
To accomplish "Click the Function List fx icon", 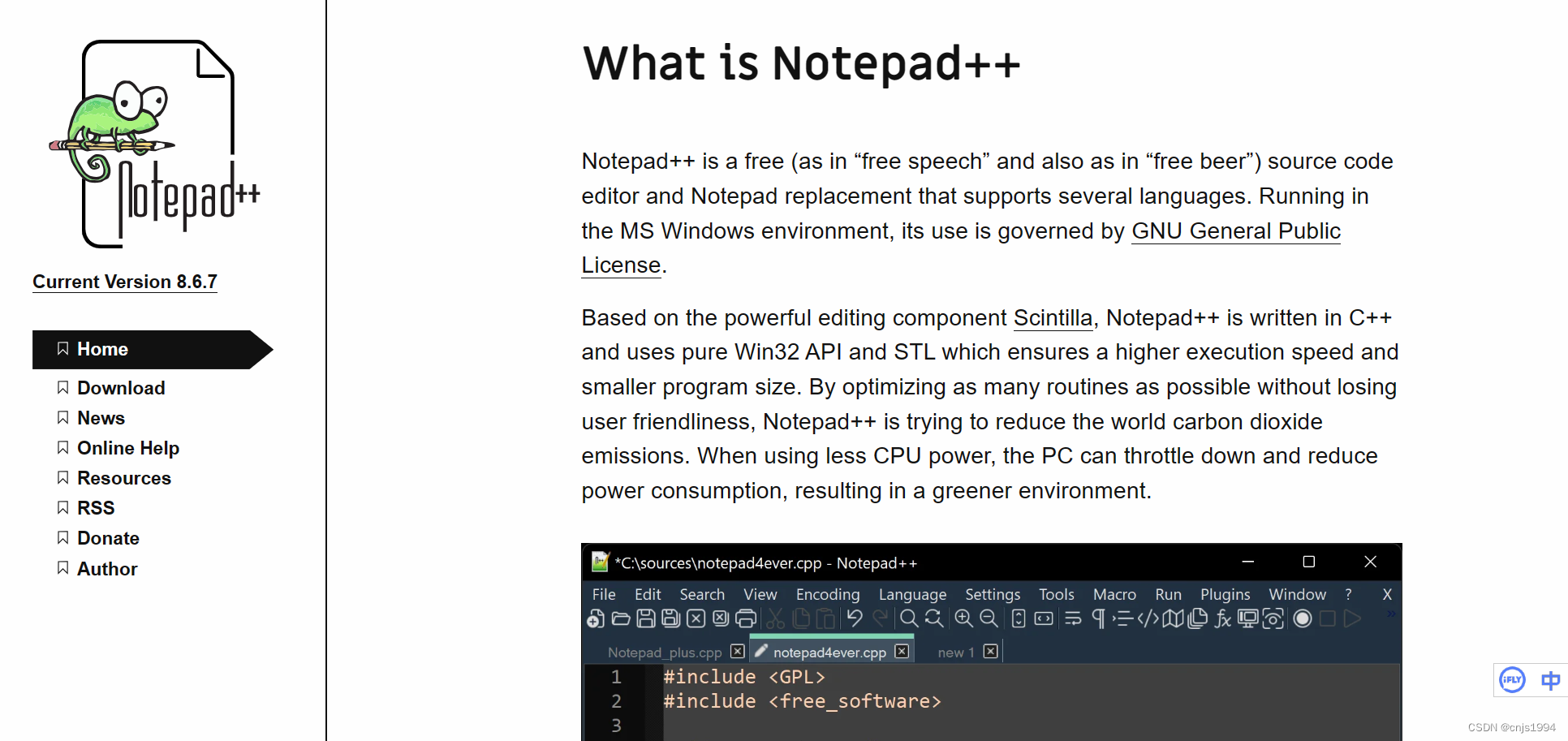I will pos(1223,619).
